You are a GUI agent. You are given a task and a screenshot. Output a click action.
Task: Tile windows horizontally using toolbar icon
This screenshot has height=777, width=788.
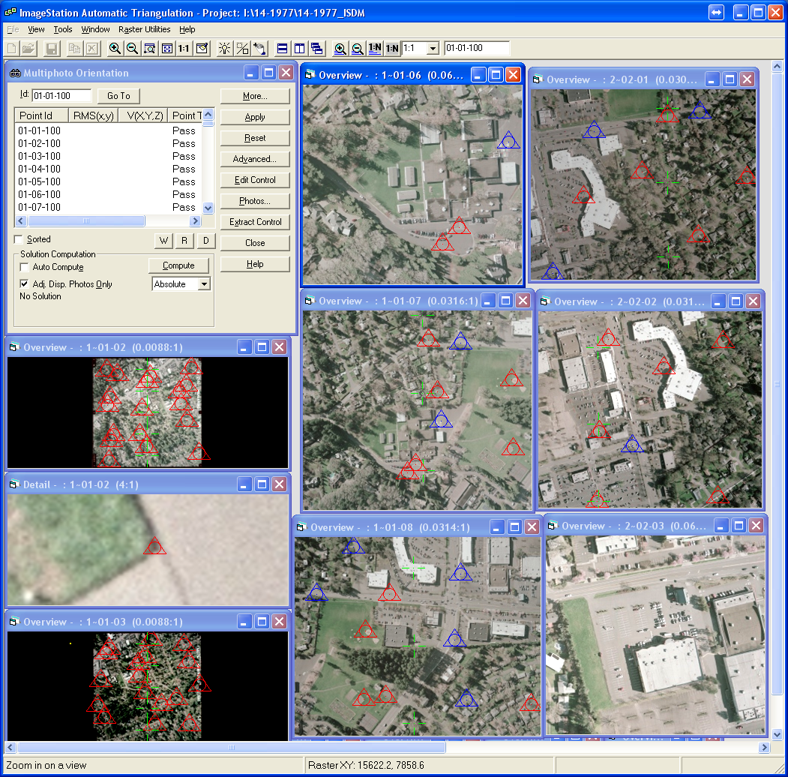click(x=283, y=48)
